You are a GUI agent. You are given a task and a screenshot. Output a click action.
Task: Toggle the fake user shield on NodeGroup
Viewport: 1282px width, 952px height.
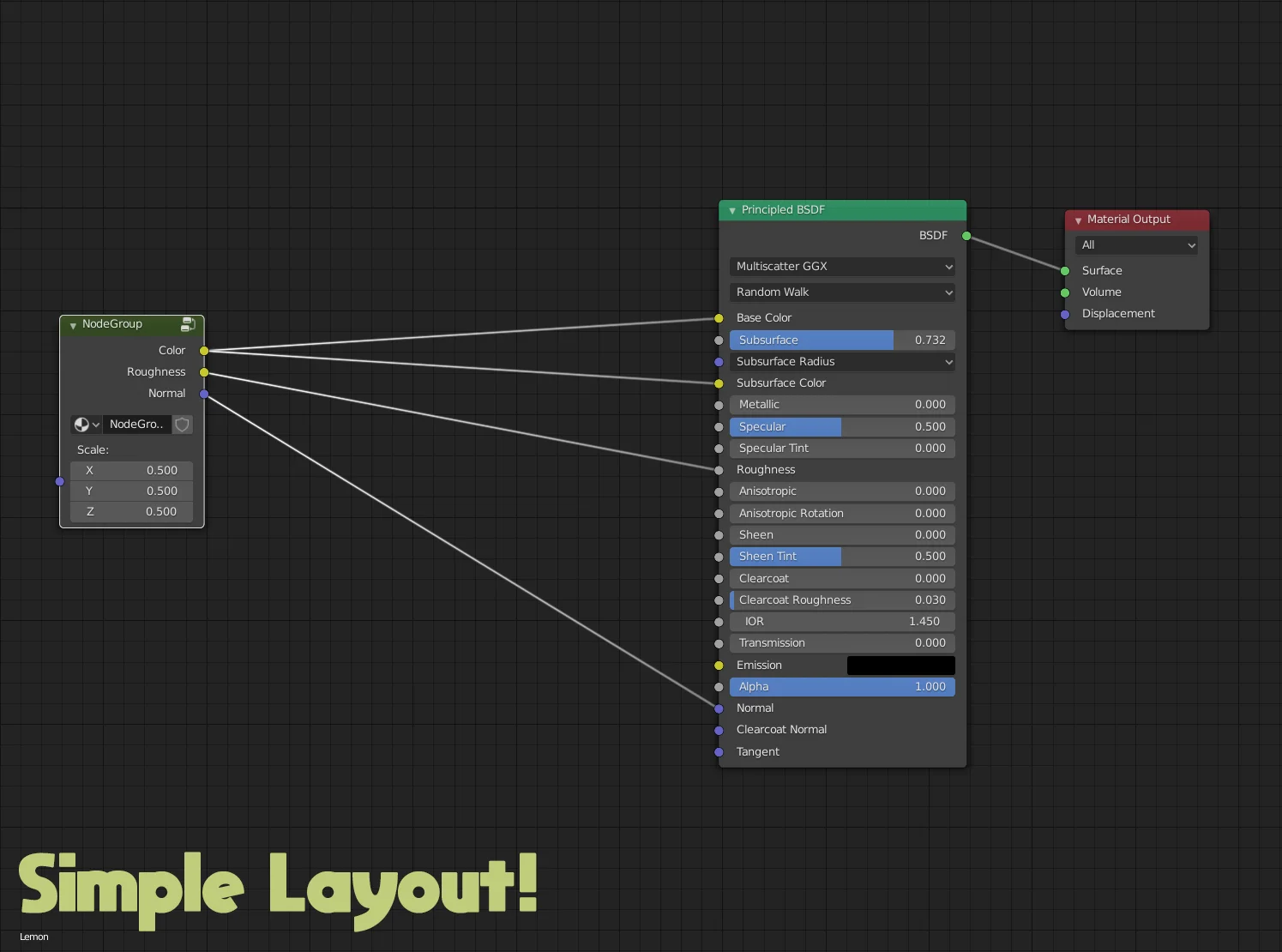(182, 424)
